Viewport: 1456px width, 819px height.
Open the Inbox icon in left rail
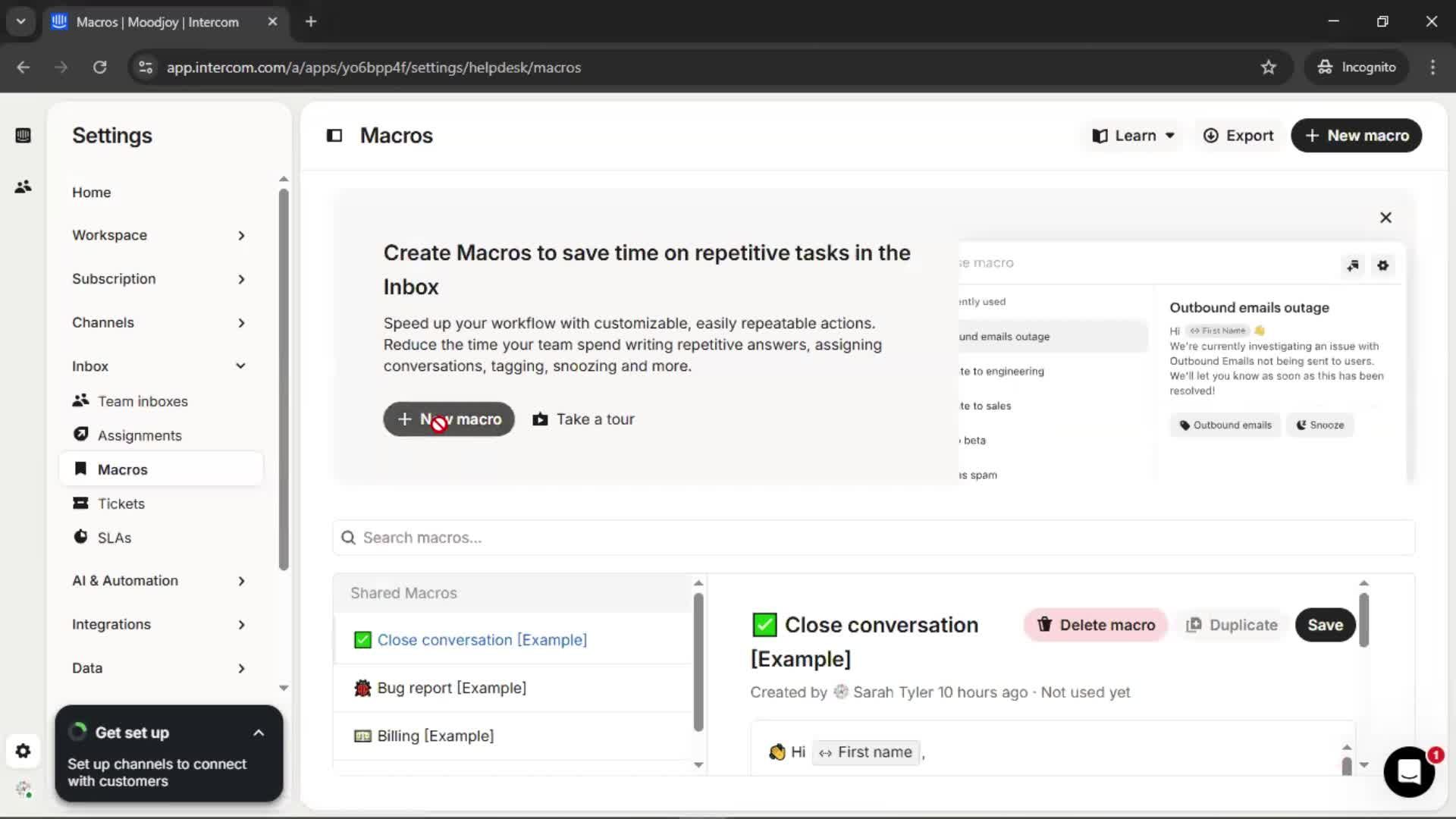(23, 136)
